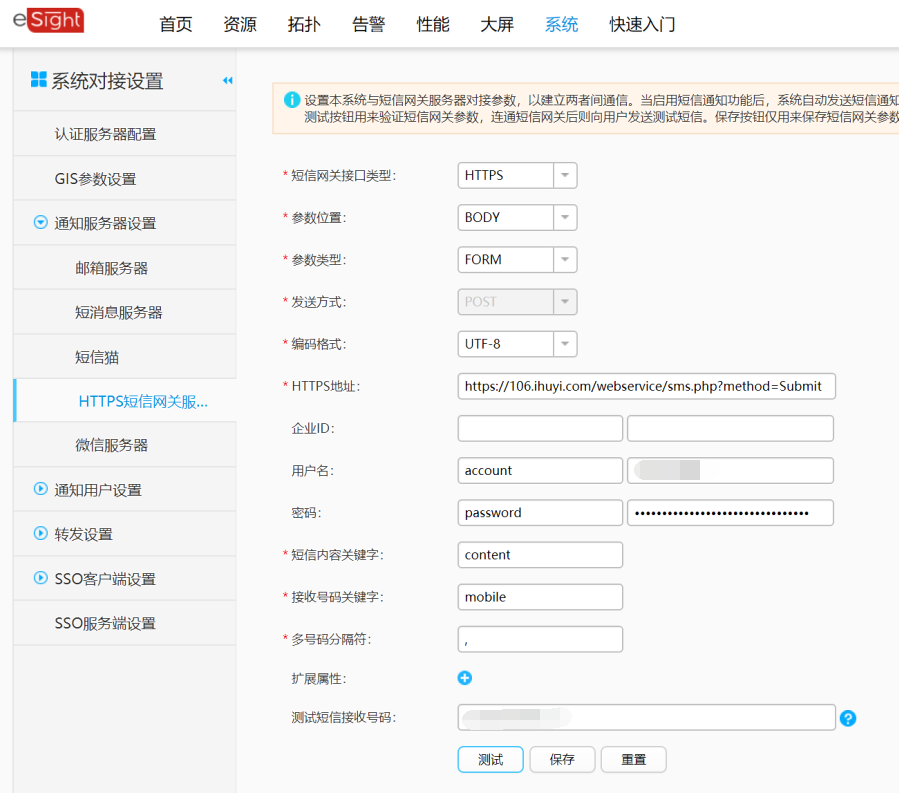Screen dimensions: 899x793
Task: Collapse the 通知服务器设置 tree node
Action: [x=40, y=223]
